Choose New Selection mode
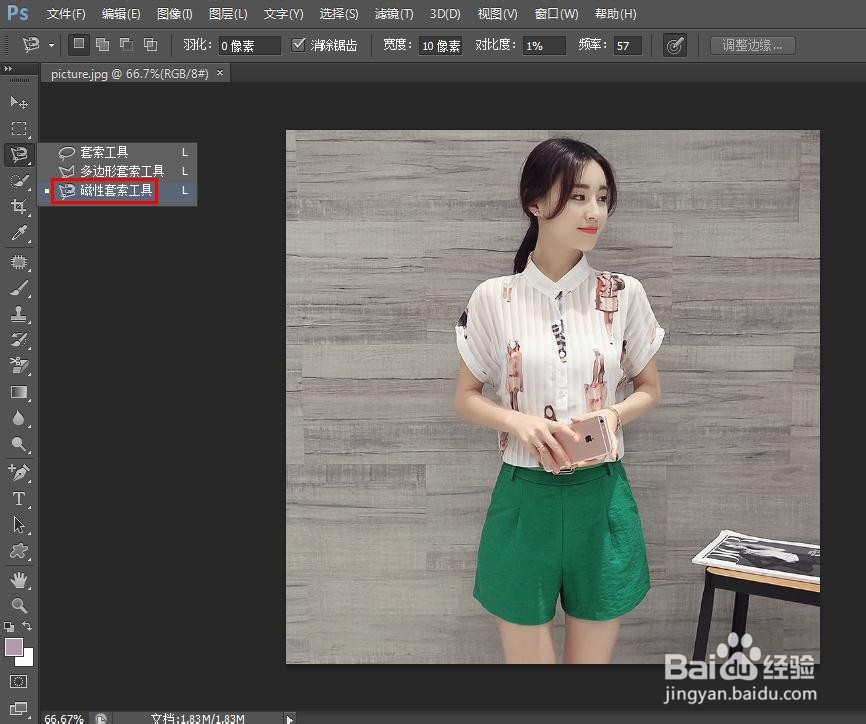Viewport: 866px width, 724px height. 79,44
